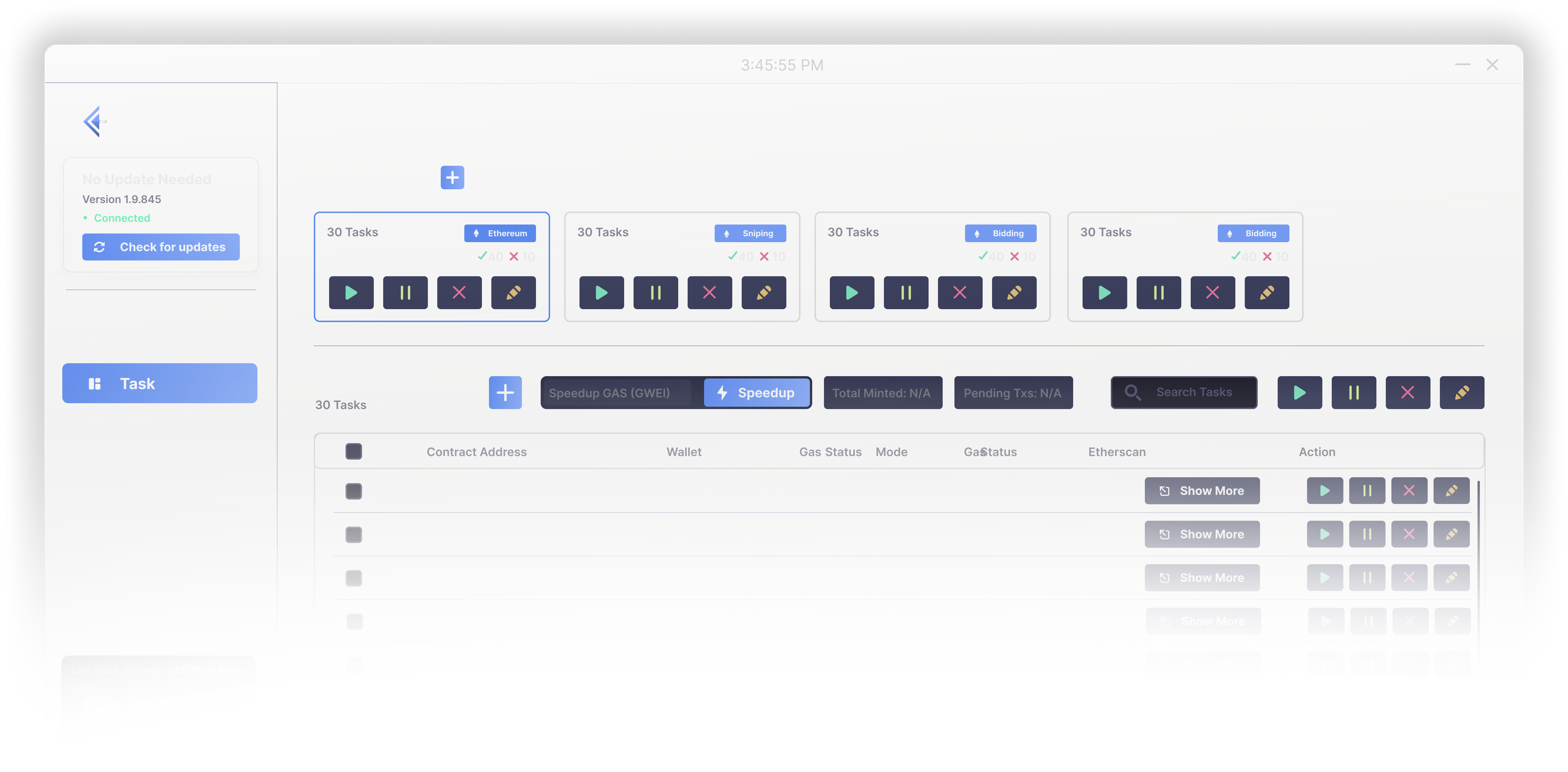1568x772 pixels.
Task: Minimize the application window
Action: coord(1463,65)
